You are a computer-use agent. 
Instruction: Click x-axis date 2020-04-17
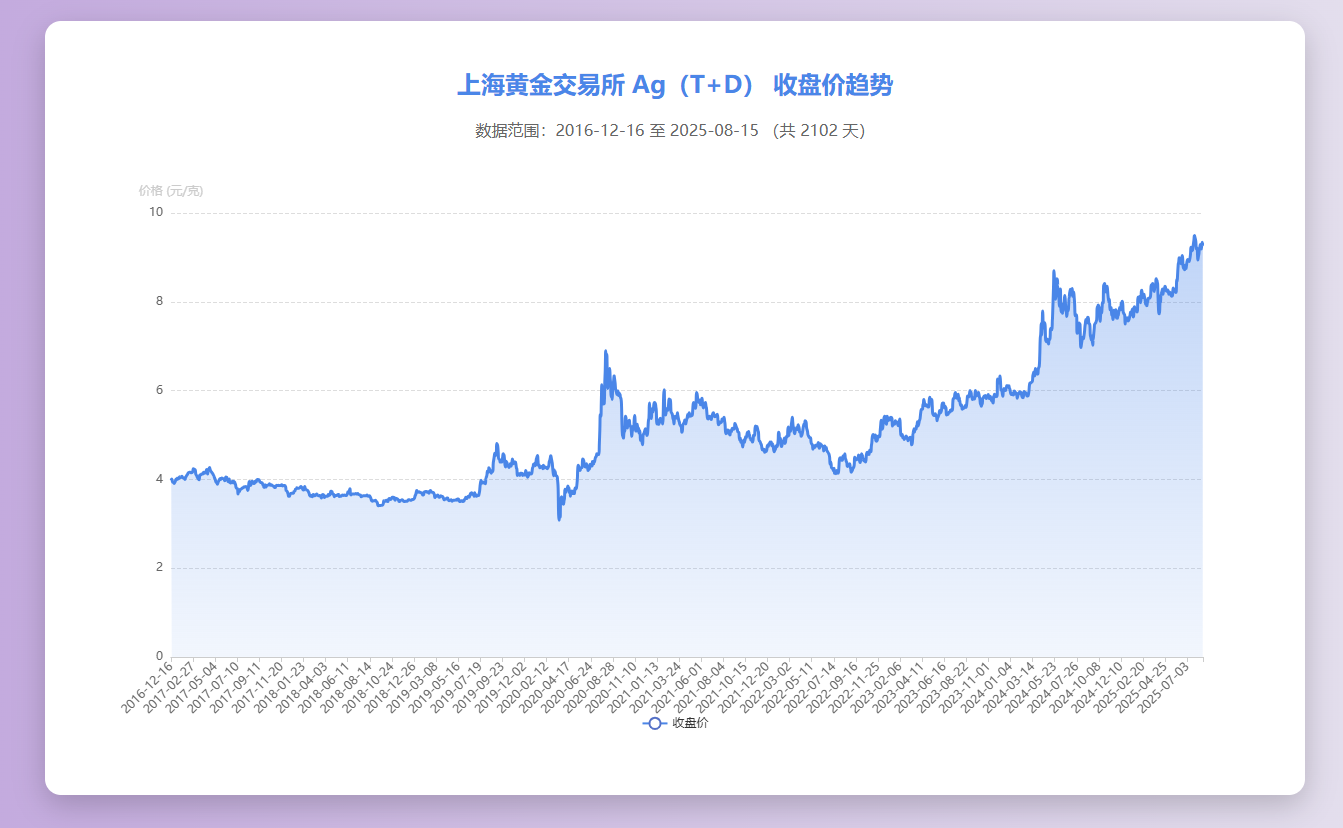click(544, 687)
